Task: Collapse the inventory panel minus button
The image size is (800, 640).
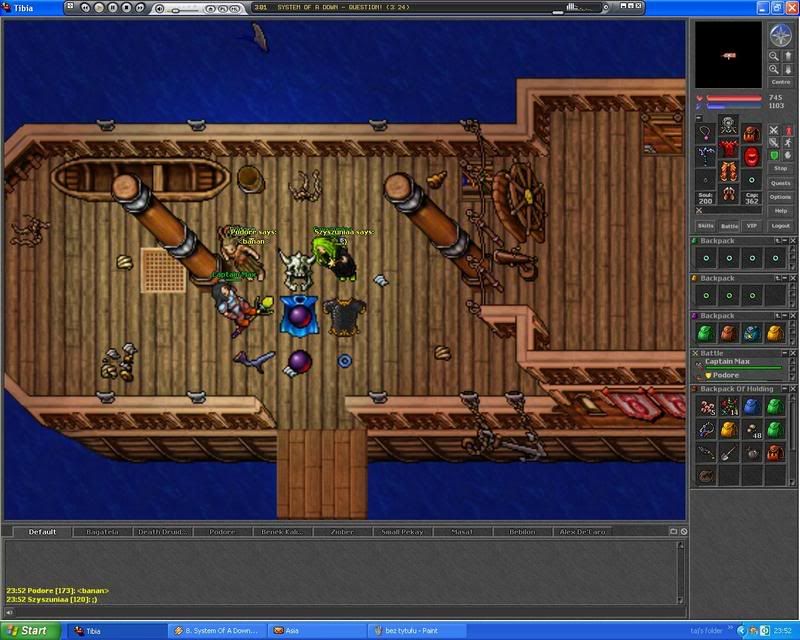Action: 699,118
